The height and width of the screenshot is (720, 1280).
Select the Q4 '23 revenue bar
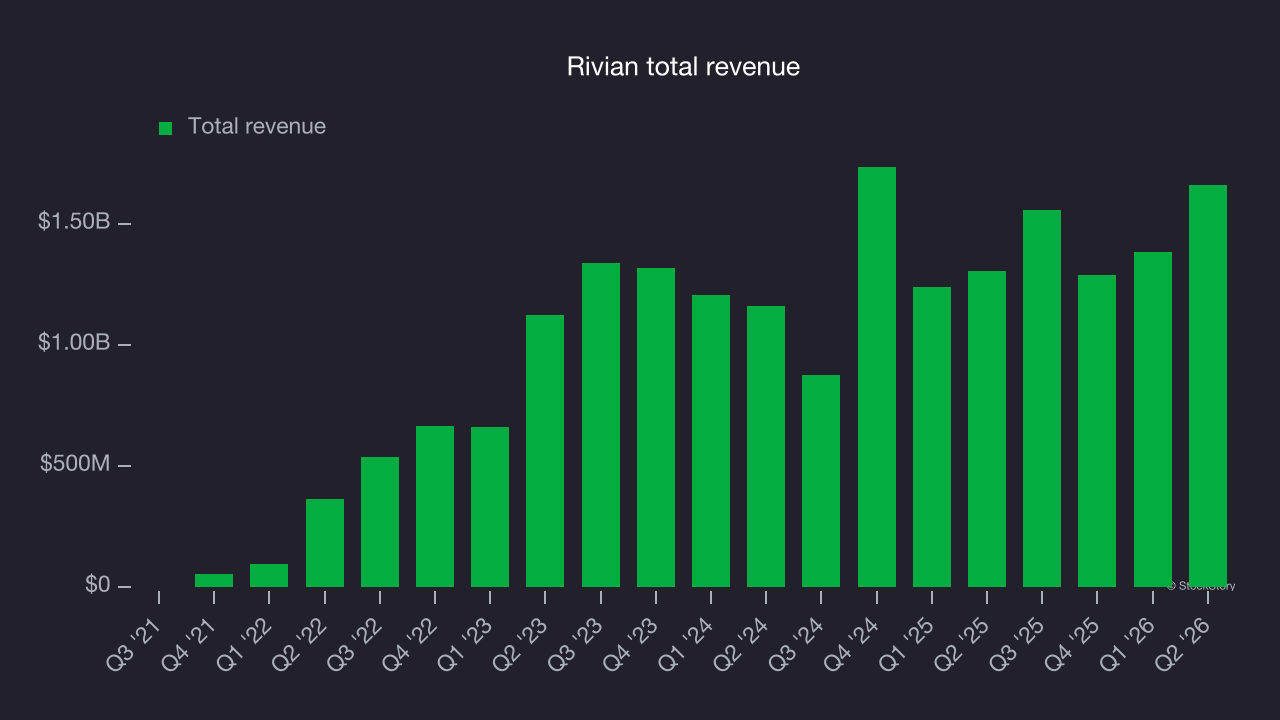pos(656,427)
